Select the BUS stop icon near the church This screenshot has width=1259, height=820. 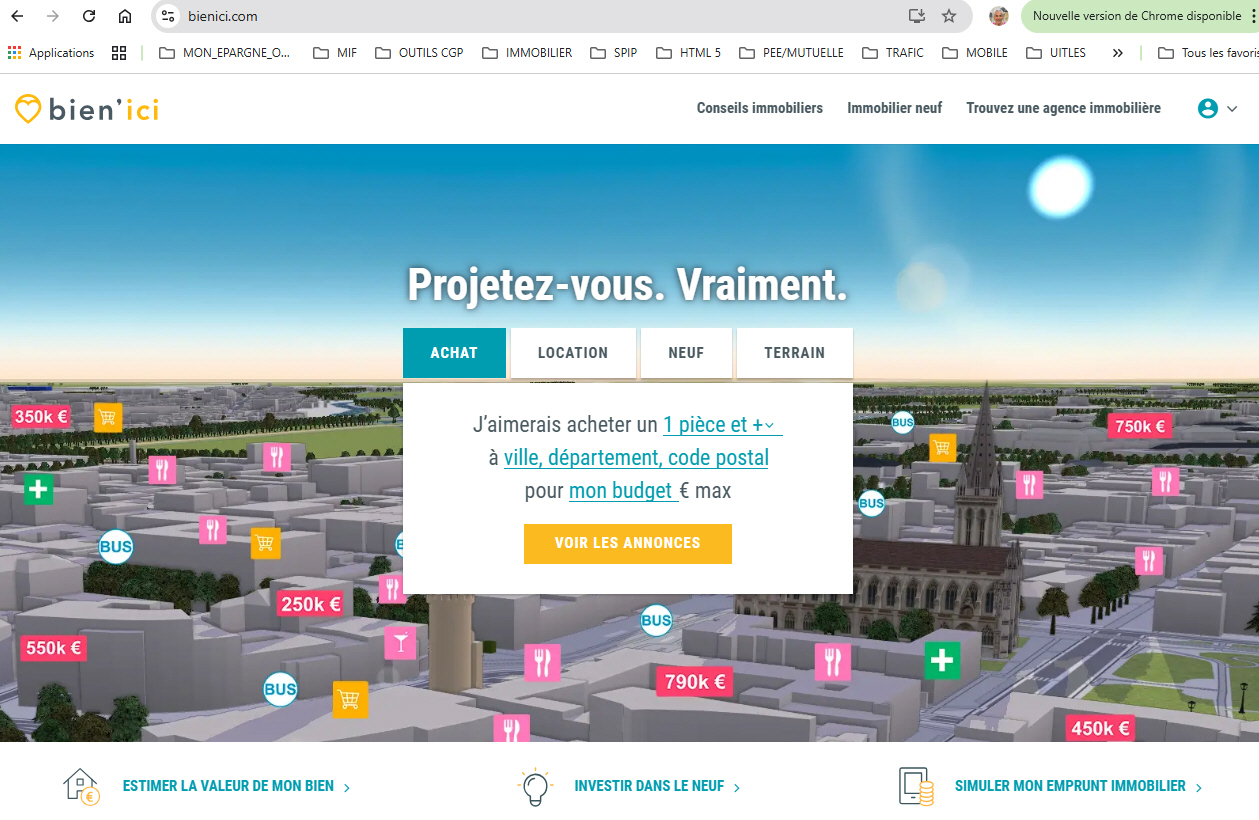tap(869, 503)
